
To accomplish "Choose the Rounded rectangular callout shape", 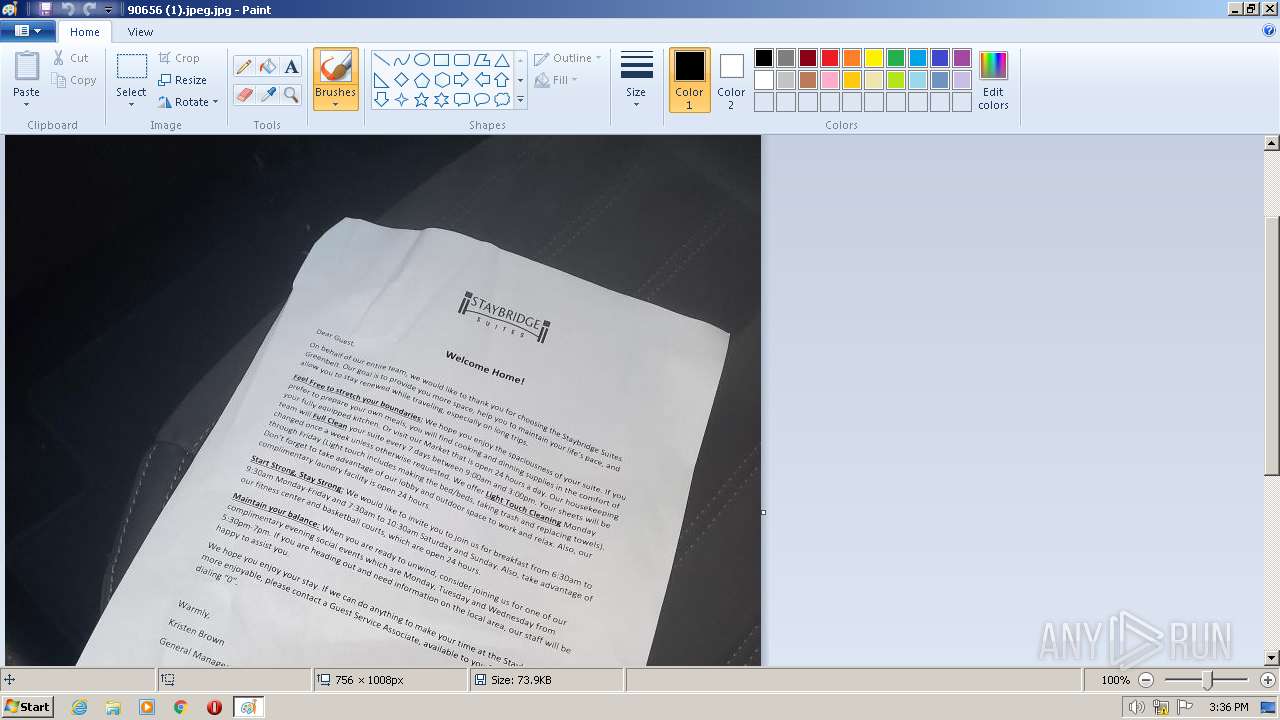I will [x=461, y=100].
